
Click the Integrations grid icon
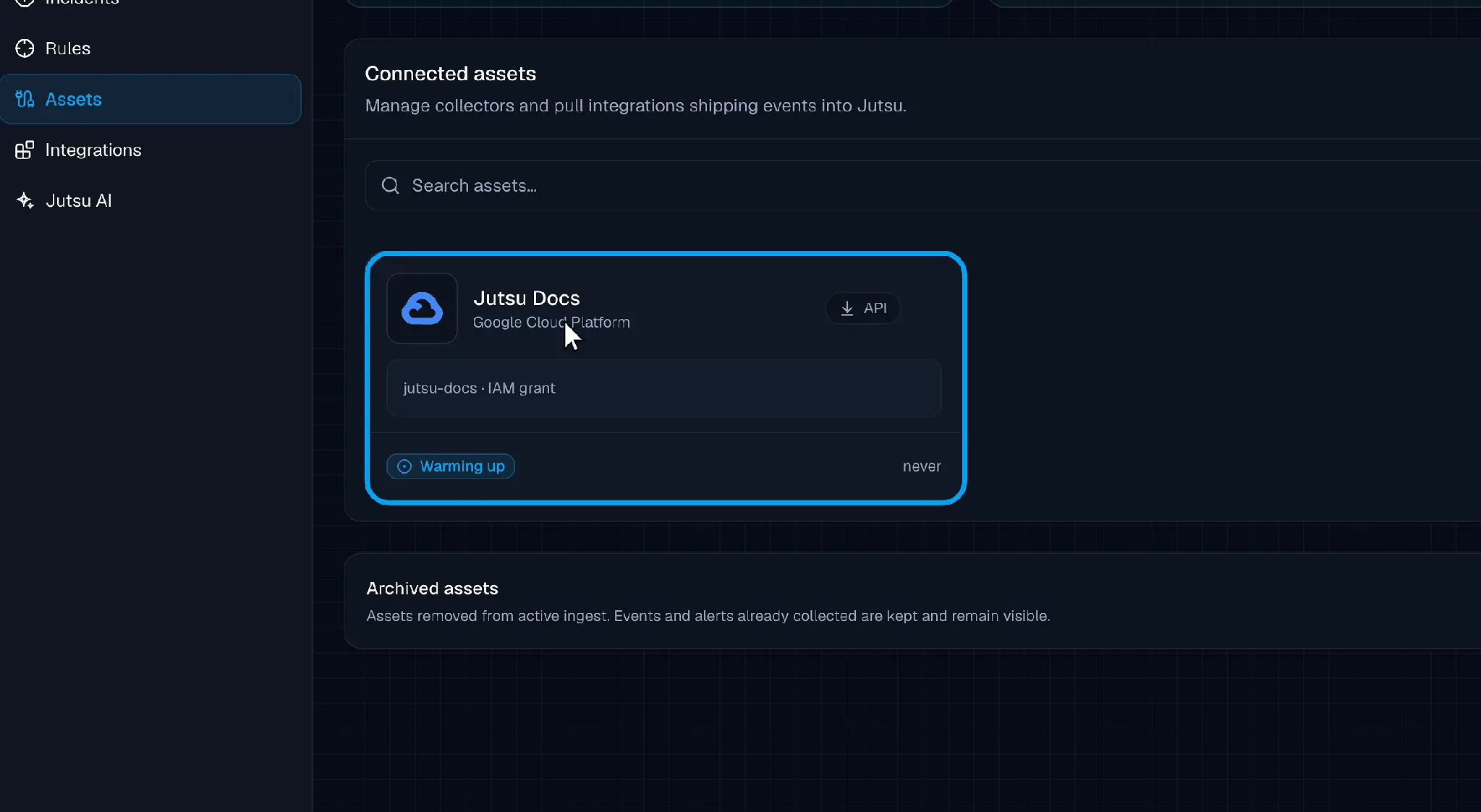pos(25,150)
